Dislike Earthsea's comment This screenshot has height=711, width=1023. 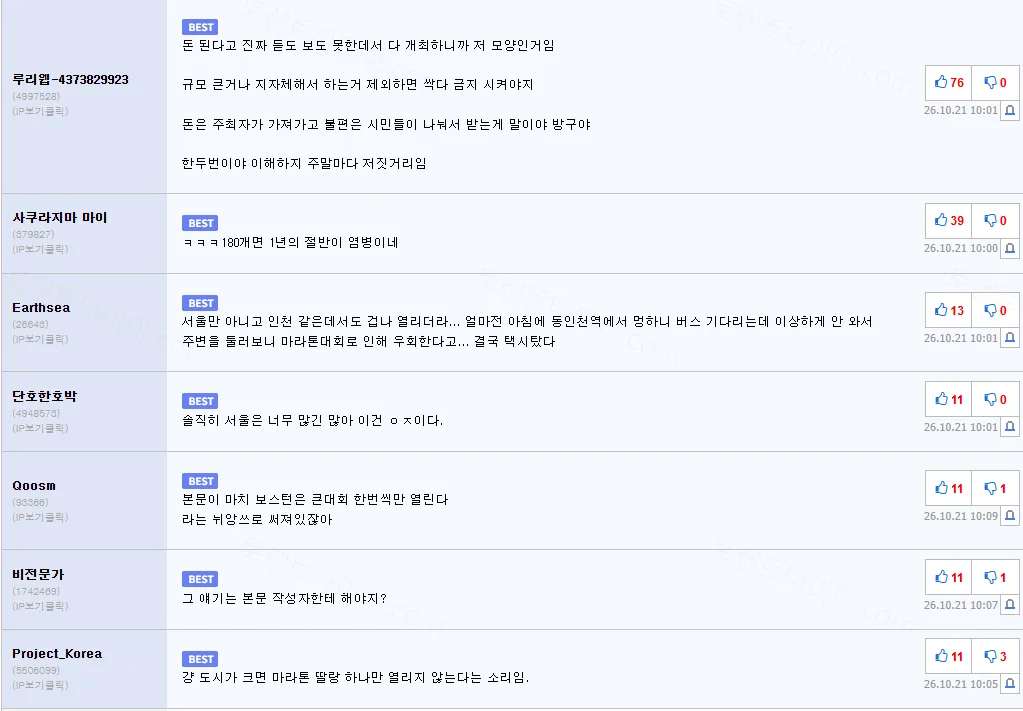(995, 310)
